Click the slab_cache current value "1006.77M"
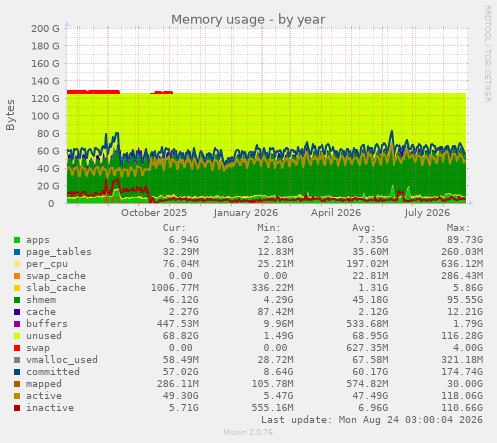Image resolution: width=497 pixels, height=443 pixels. click(x=175, y=288)
